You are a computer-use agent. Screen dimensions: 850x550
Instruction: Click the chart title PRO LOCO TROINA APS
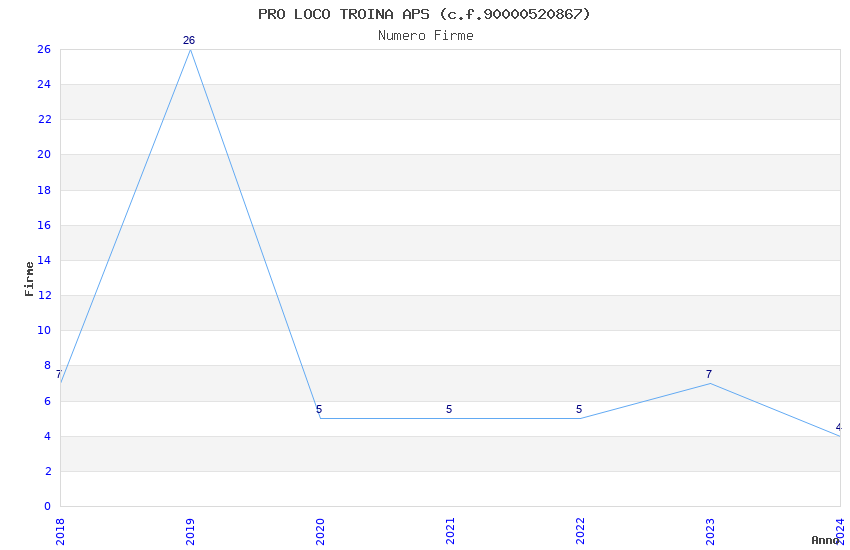424,14
